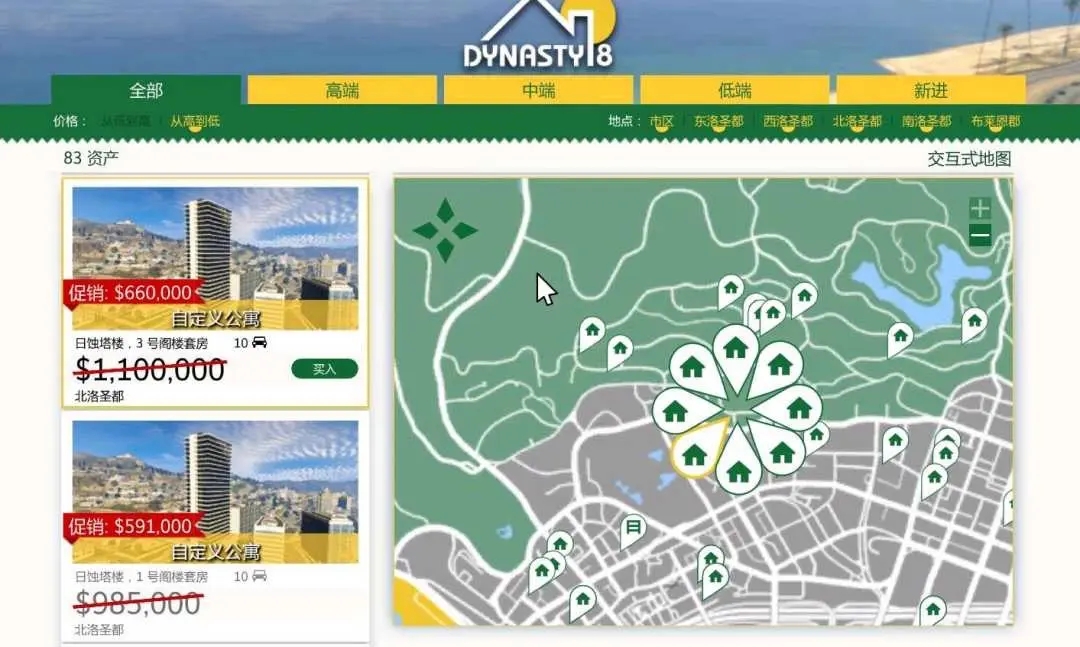Pick the upper-left house petal in the flower cluster

coord(696,369)
